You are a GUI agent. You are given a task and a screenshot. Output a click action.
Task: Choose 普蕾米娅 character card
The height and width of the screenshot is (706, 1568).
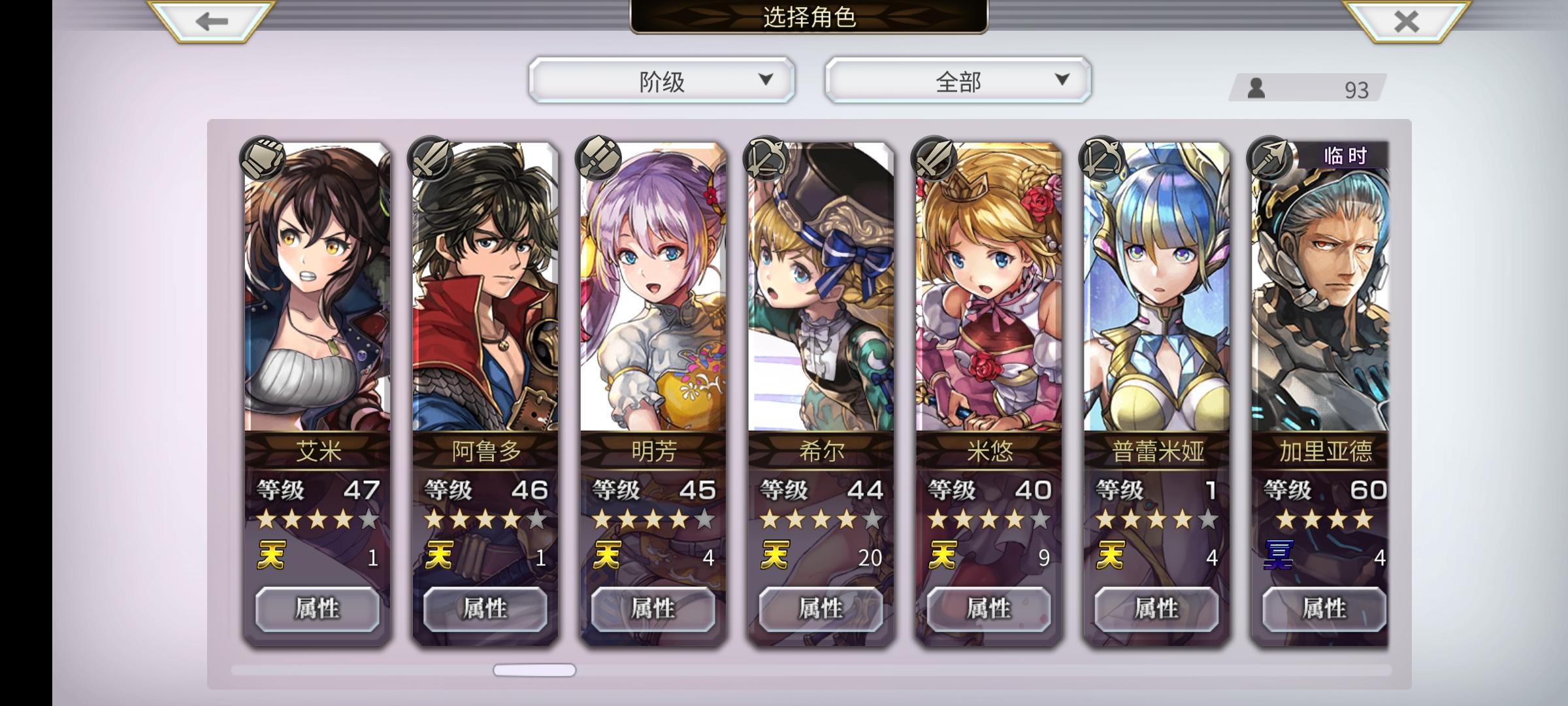pos(1156,392)
